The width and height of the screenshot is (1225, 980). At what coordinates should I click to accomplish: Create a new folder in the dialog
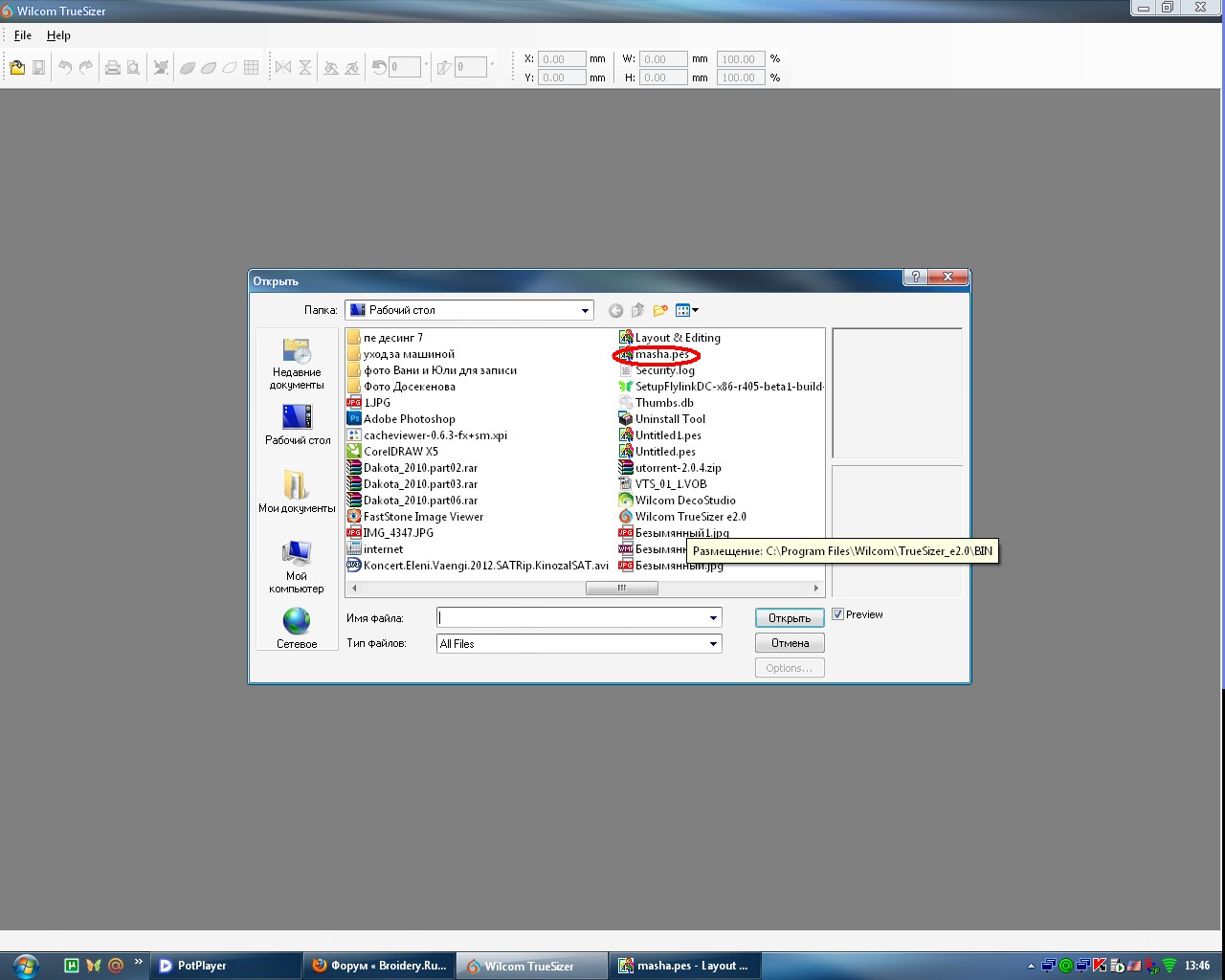coord(660,310)
